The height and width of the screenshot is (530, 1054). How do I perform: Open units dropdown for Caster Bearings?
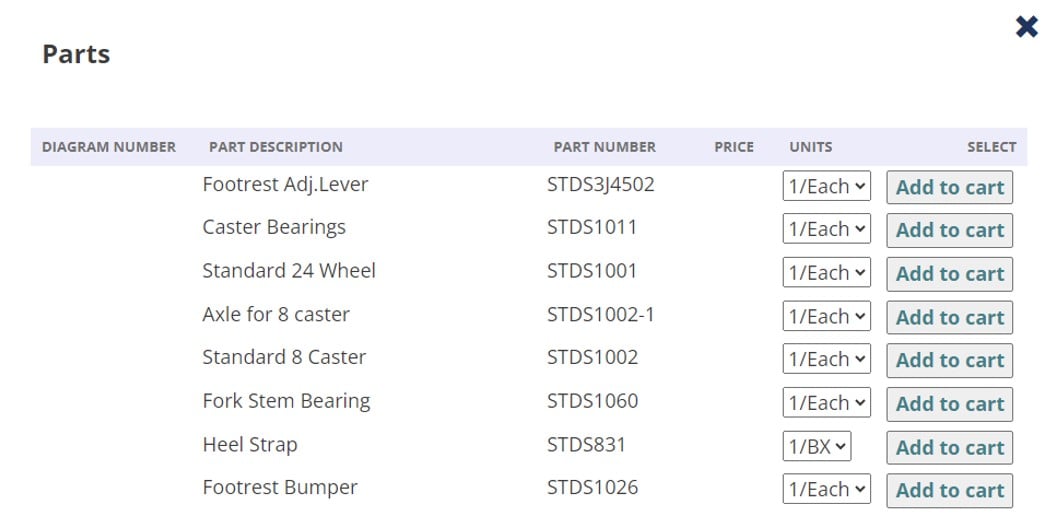tap(826, 229)
